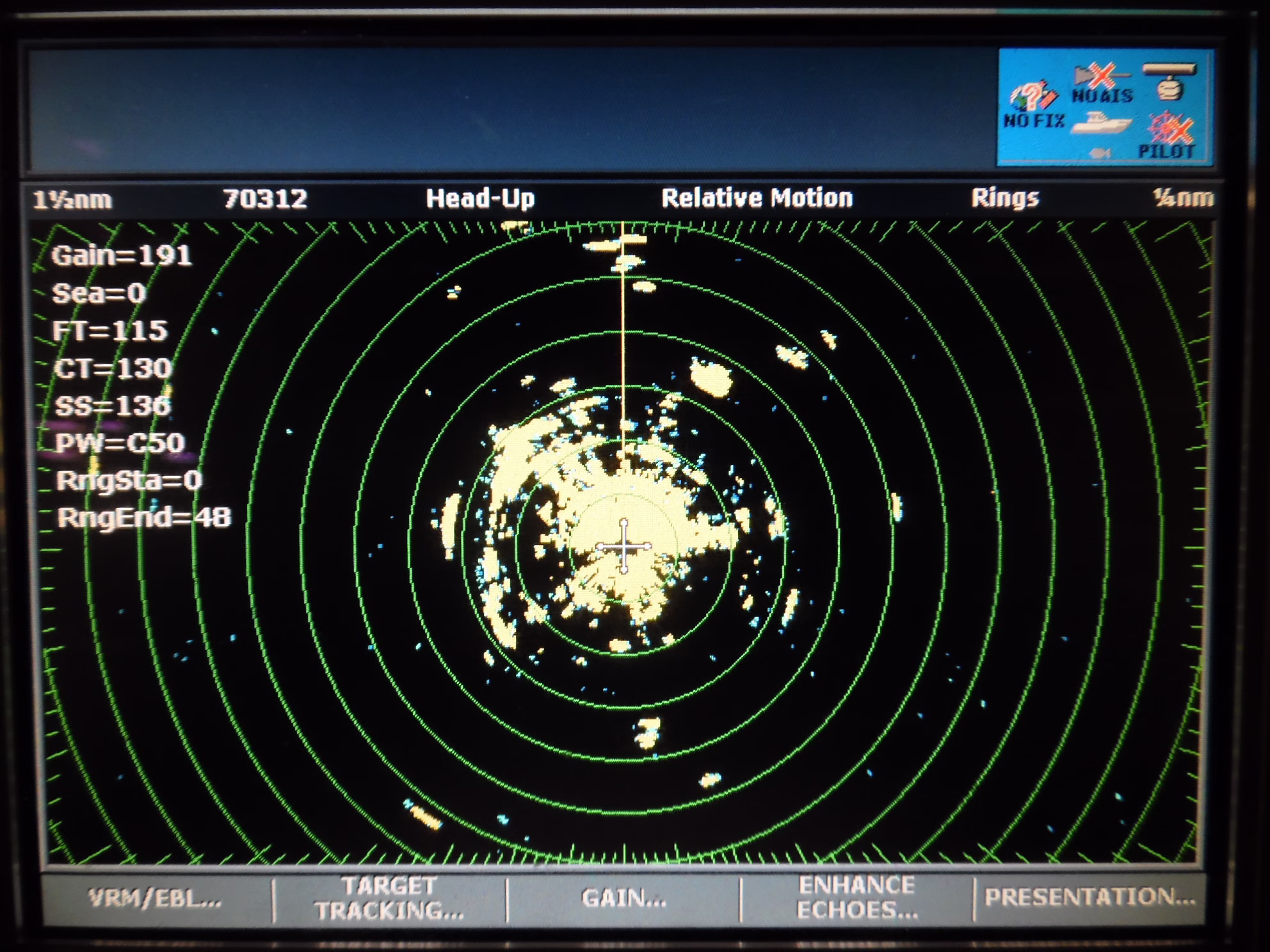Select the boat icon in status panel
Screen dimensions: 1270x952
tap(1101, 123)
